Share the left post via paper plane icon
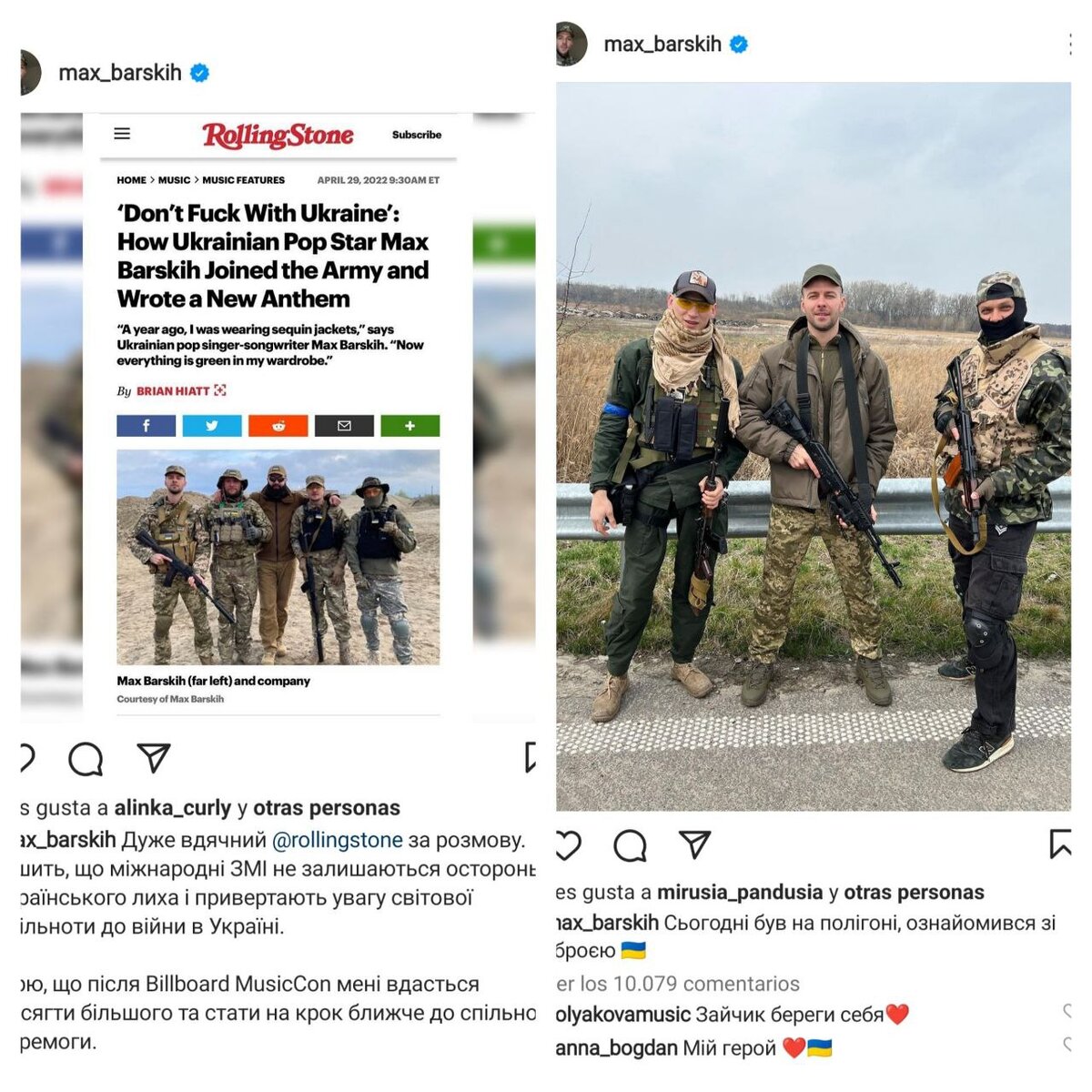The height and width of the screenshot is (1092, 1092). point(153,757)
